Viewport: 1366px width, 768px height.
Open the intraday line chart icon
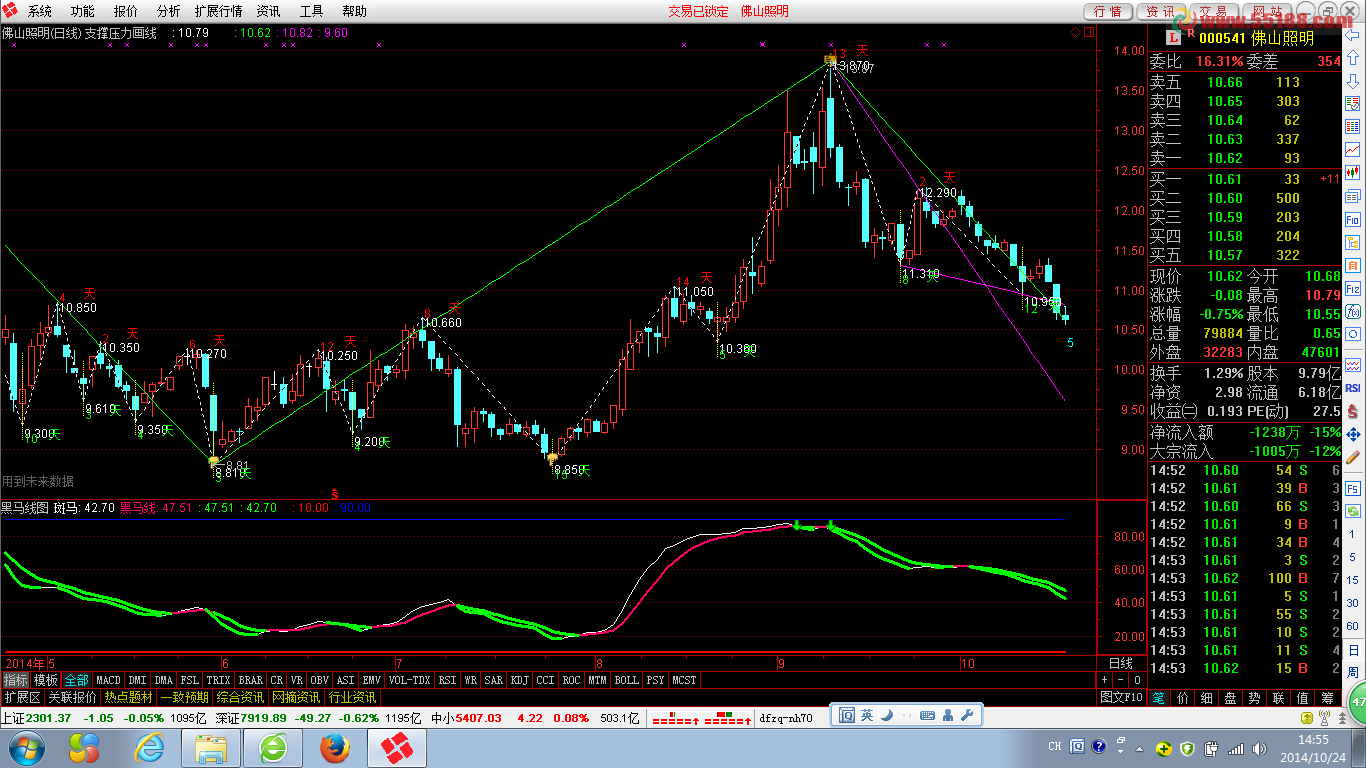[1353, 149]
